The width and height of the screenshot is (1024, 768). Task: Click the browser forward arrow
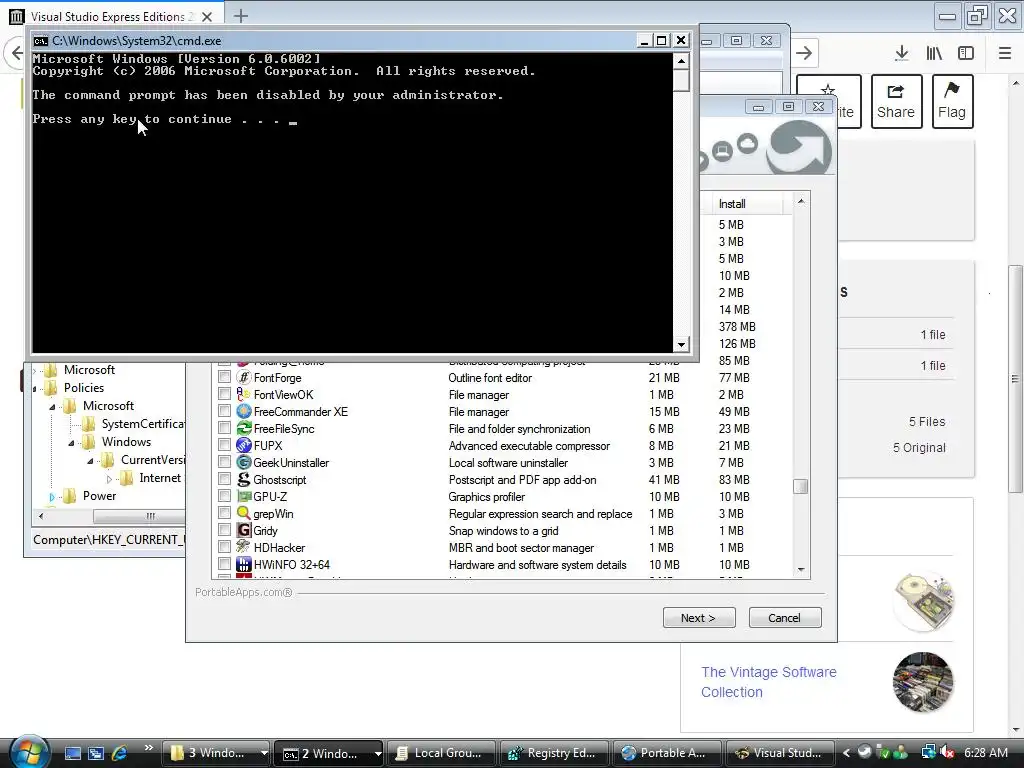pyautogui.click(x=804, y=53)
